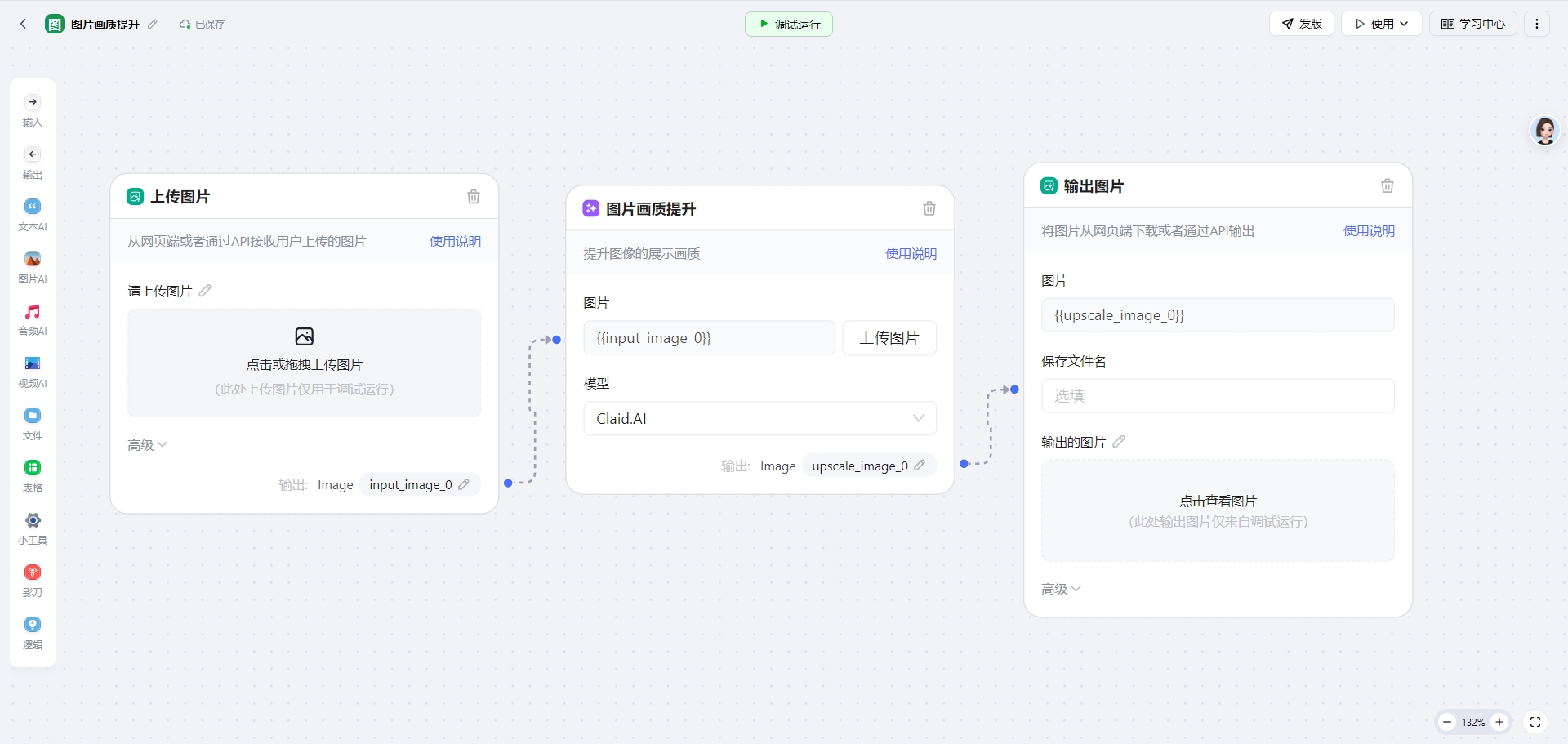Delete the 输出图片 node with trash icon
Screen dimensions: 1568x744
1387,186
